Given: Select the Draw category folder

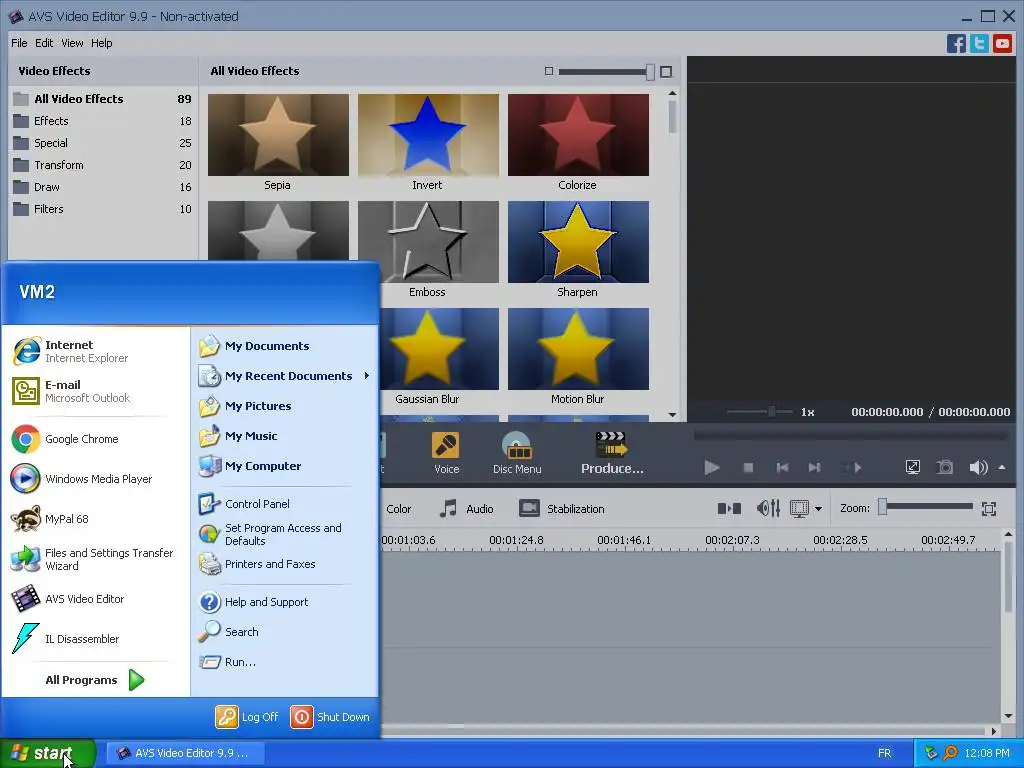Looking at the screenshot, I should tap(103, 187).
